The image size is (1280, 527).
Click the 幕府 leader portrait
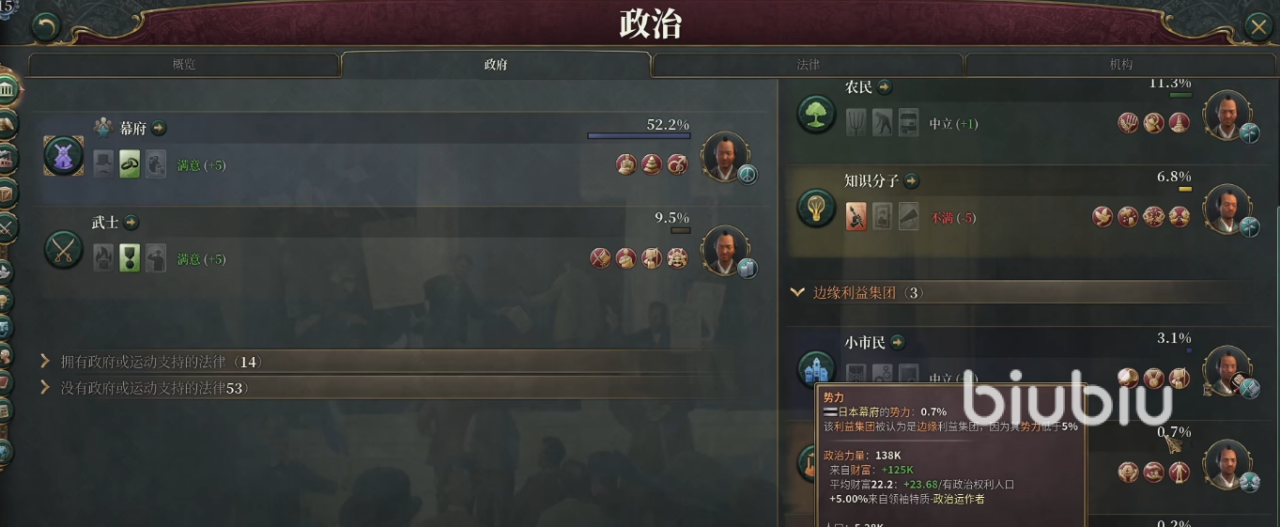pos(726,157)
